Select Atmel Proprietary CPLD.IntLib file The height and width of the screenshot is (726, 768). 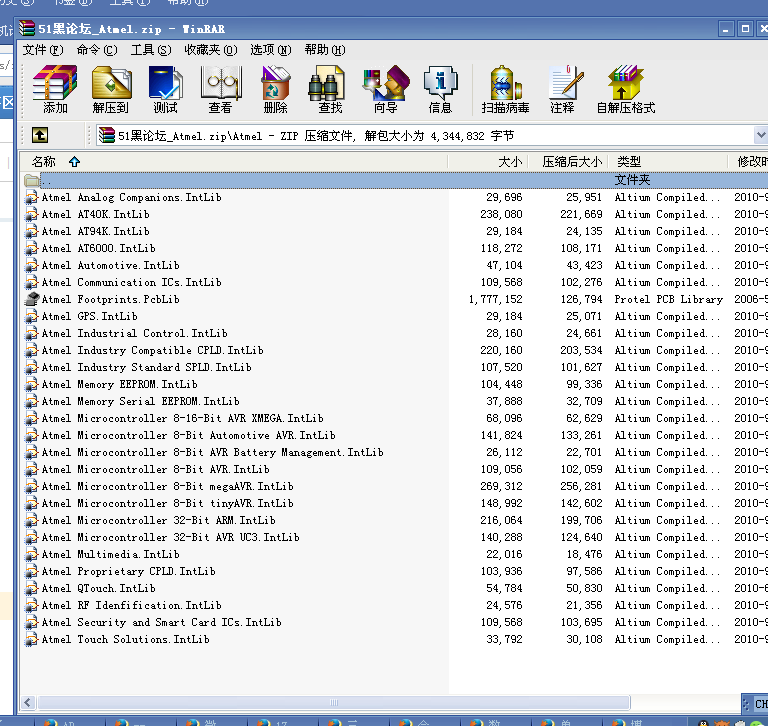[128, 571]
